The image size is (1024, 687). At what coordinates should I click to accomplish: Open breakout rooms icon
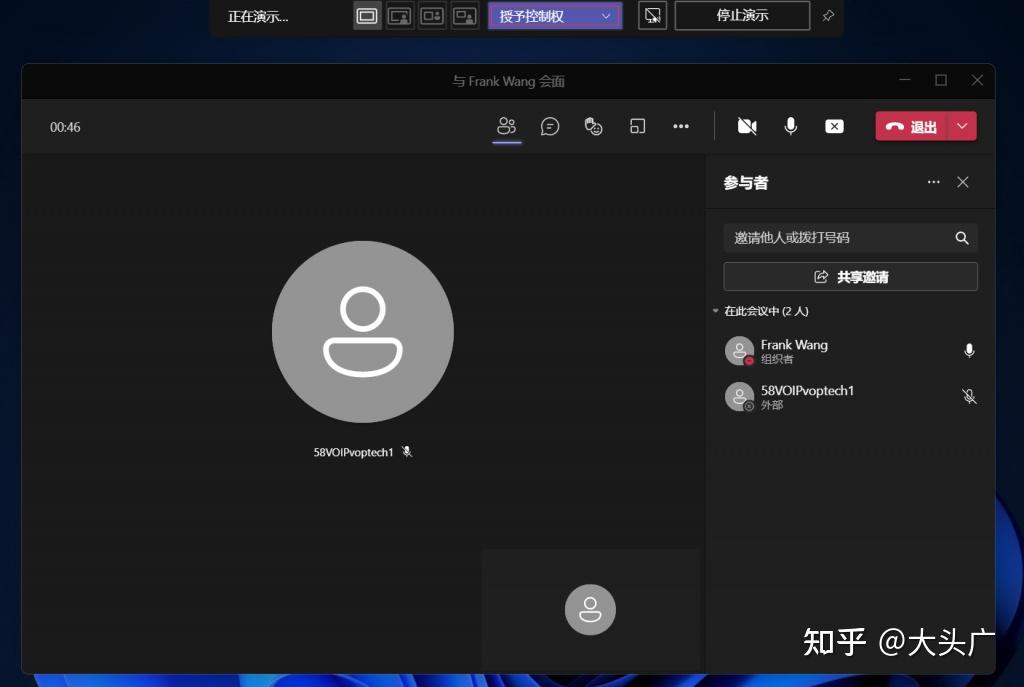(637, 126)
